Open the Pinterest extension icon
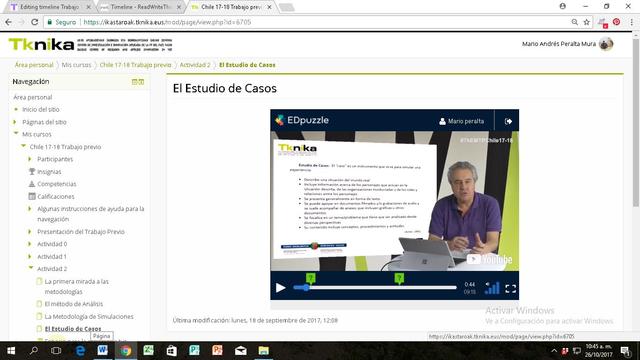This screenshot has height=360, width=640. click(616, 22)
